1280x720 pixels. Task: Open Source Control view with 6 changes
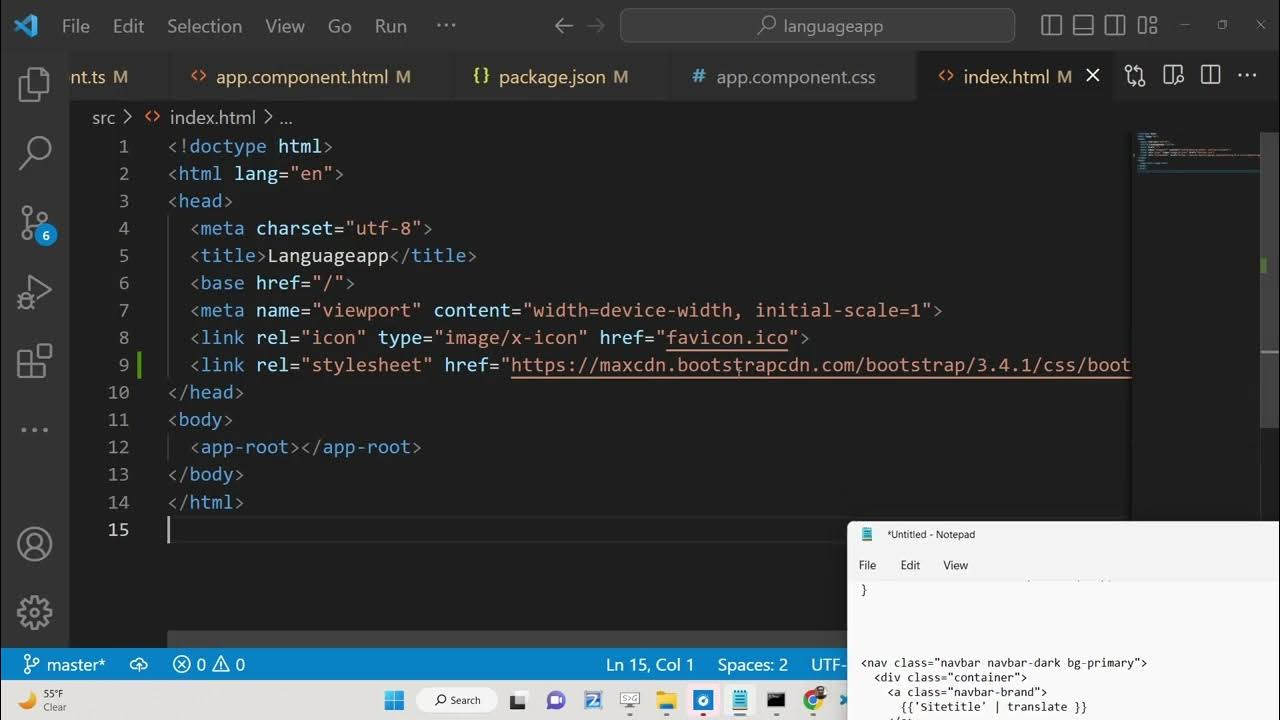[34, 223]
